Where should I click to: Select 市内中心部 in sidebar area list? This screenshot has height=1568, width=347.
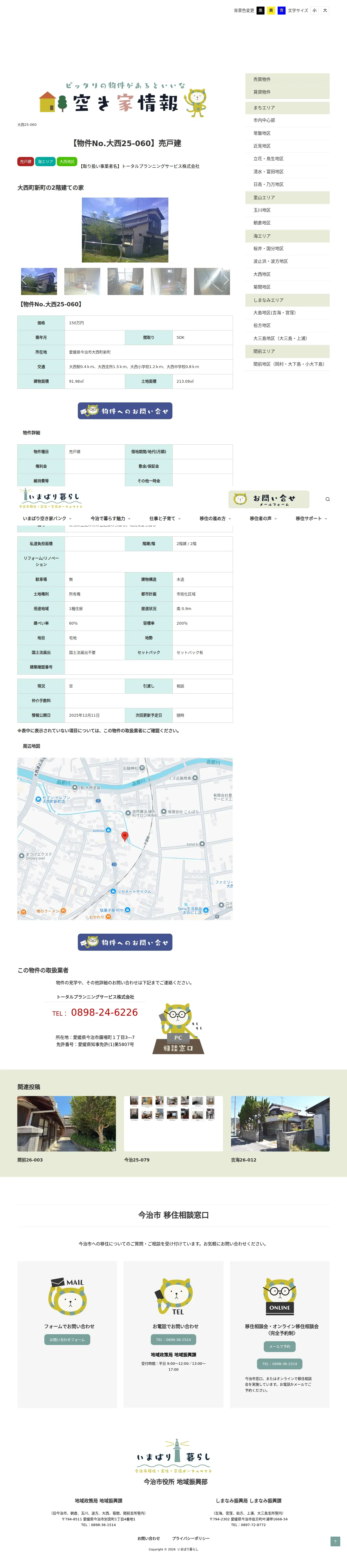(x=288, y=120)
